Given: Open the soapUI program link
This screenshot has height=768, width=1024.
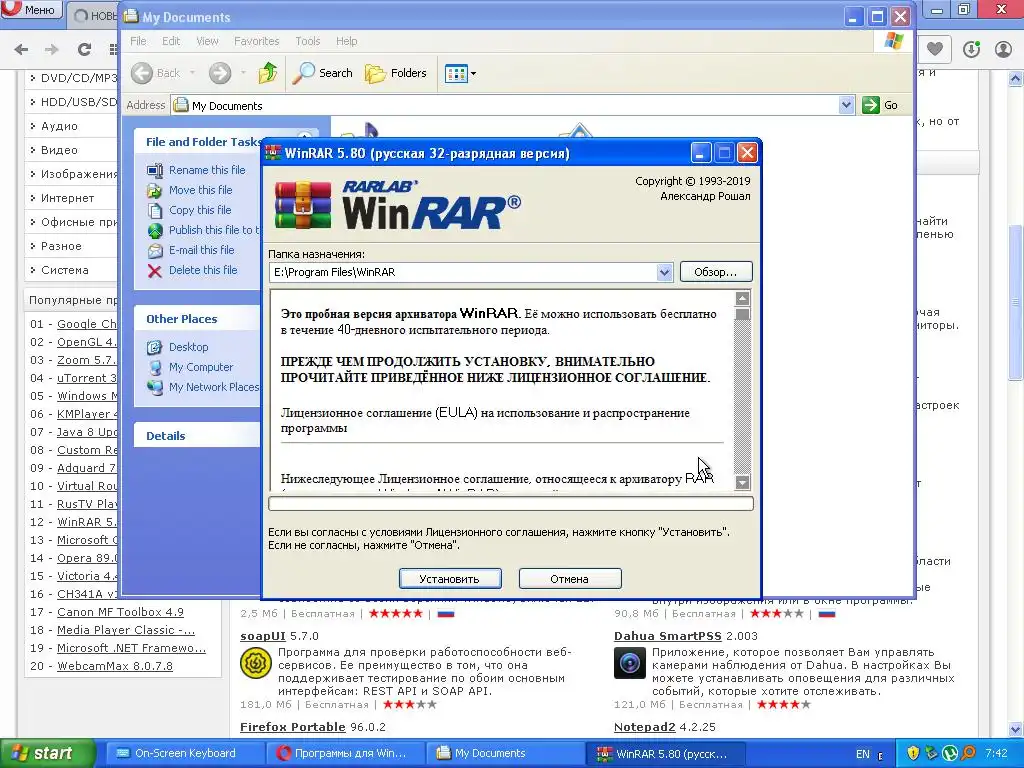Looking at the screenshot, I should coord(263,636).
